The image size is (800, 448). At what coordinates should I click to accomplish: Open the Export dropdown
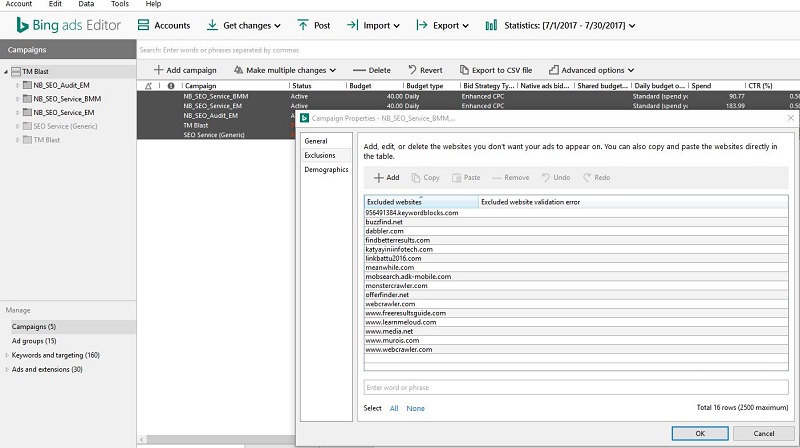(x=442, y=26)
